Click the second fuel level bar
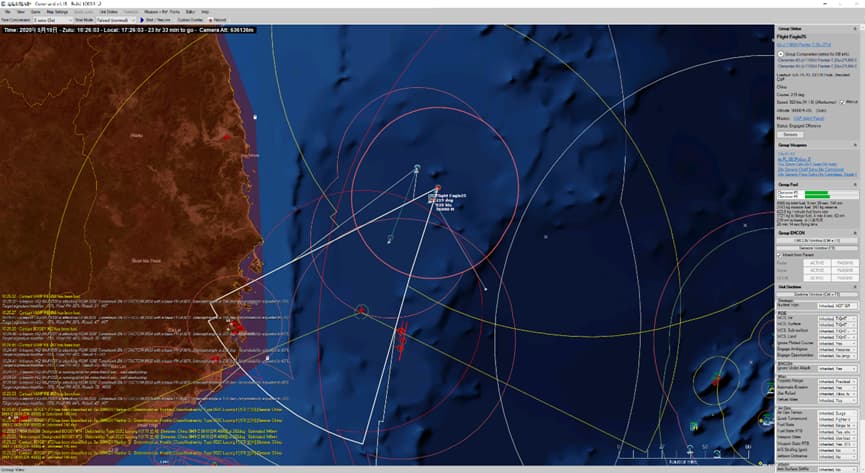Image resolution: width=865 pixels, height=473 pixels. [x=817, y=196]
